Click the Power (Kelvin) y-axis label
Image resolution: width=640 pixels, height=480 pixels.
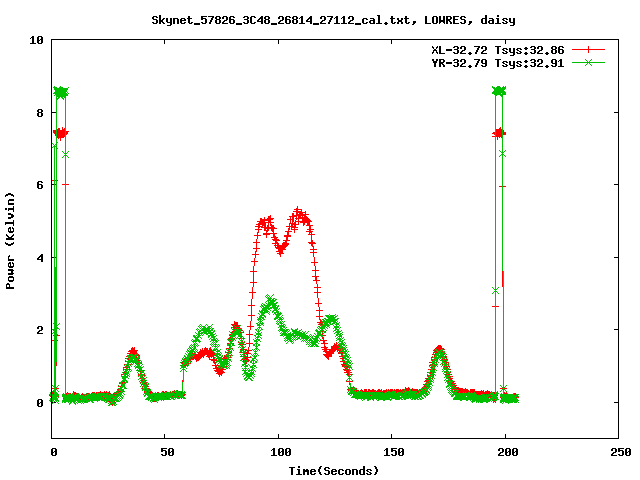click(10, 241)
